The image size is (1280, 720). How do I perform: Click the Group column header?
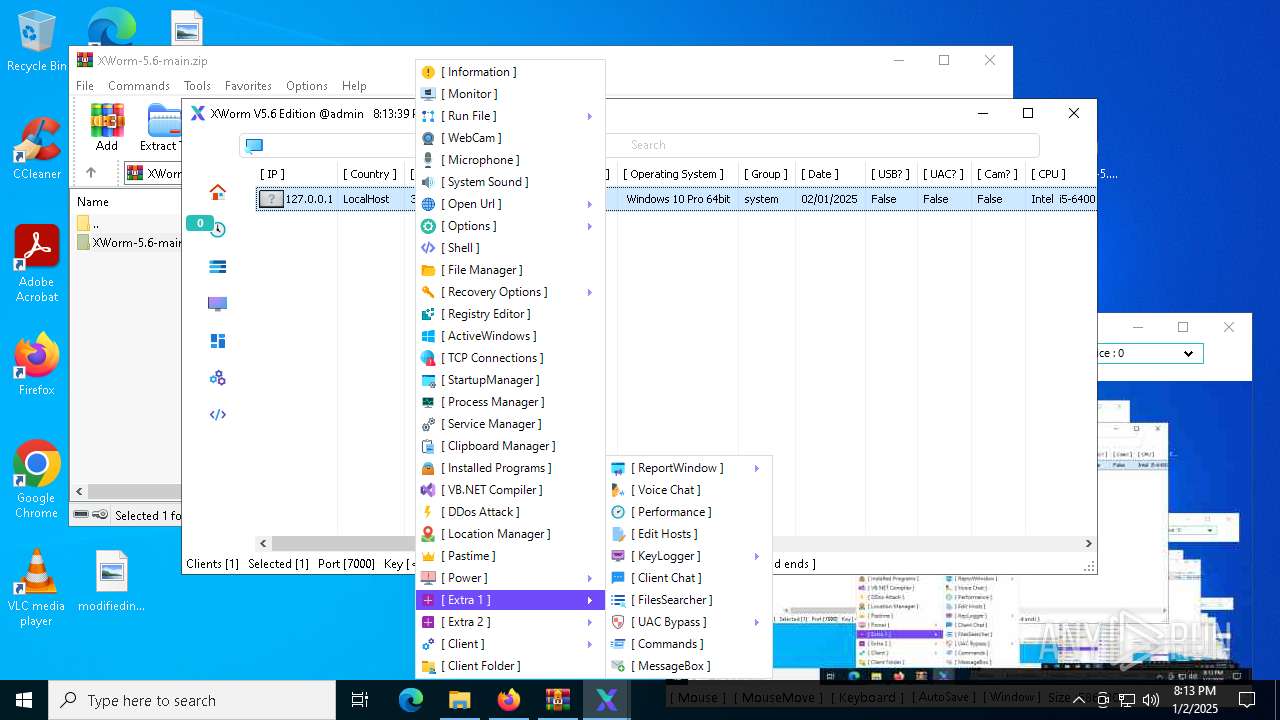tap(765, 174)
